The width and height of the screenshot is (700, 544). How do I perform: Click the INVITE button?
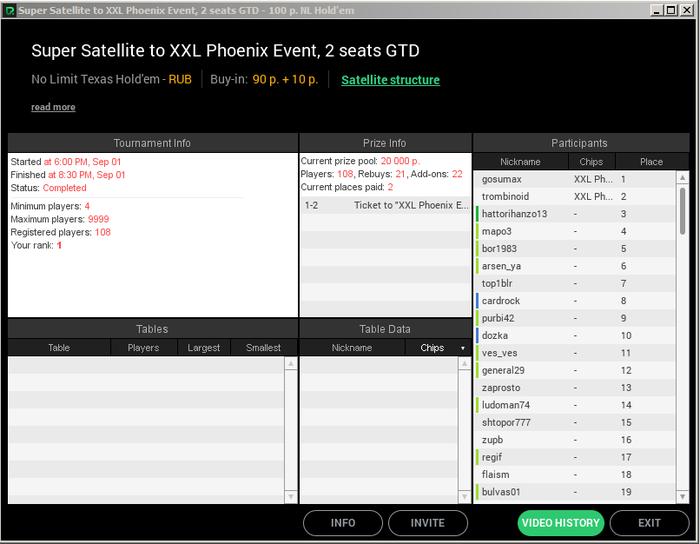pos(428,523)
